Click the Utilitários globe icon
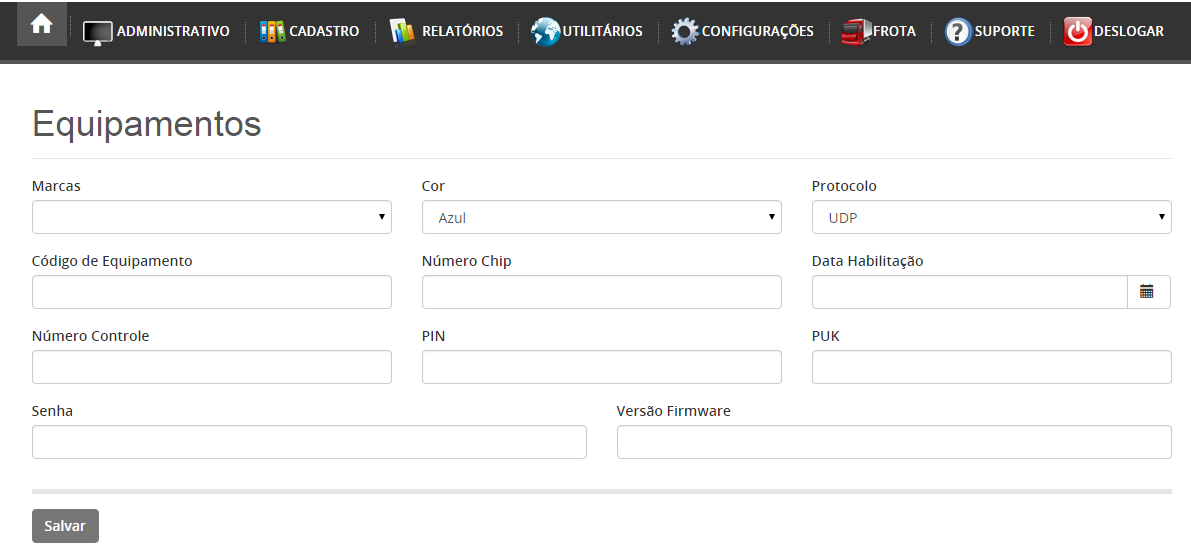This screenshot has height=559, width=1191. 545,31
